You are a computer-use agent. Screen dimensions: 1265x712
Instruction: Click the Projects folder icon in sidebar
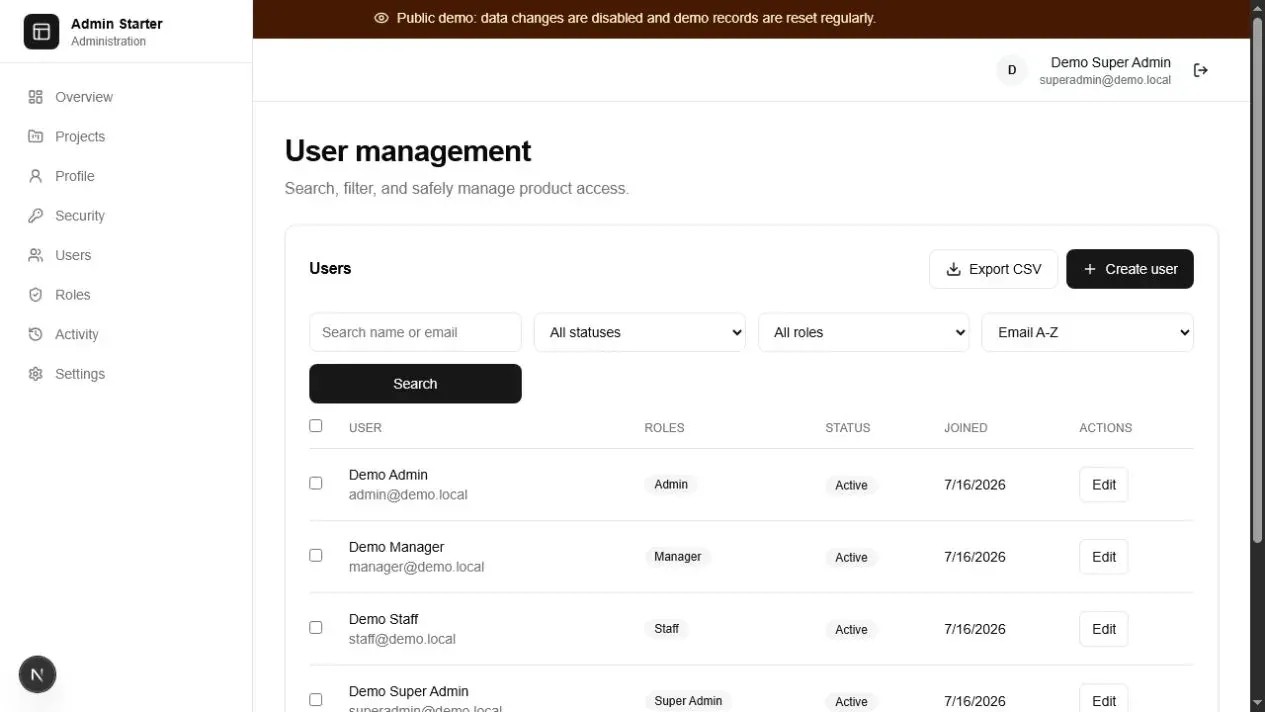click(x=36, y=136)
